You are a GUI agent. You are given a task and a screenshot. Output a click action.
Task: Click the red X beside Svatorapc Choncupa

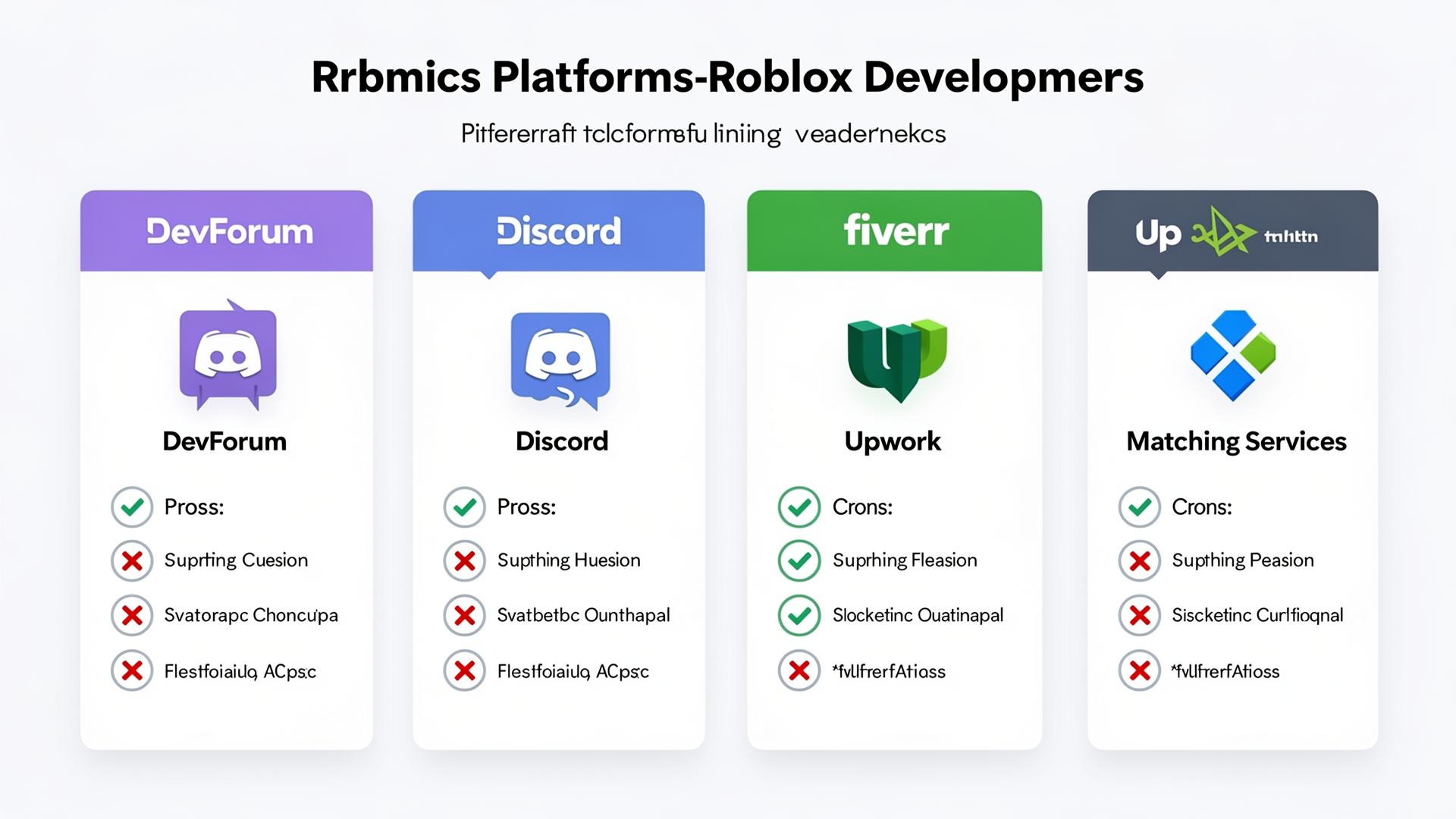coord(132,615)
